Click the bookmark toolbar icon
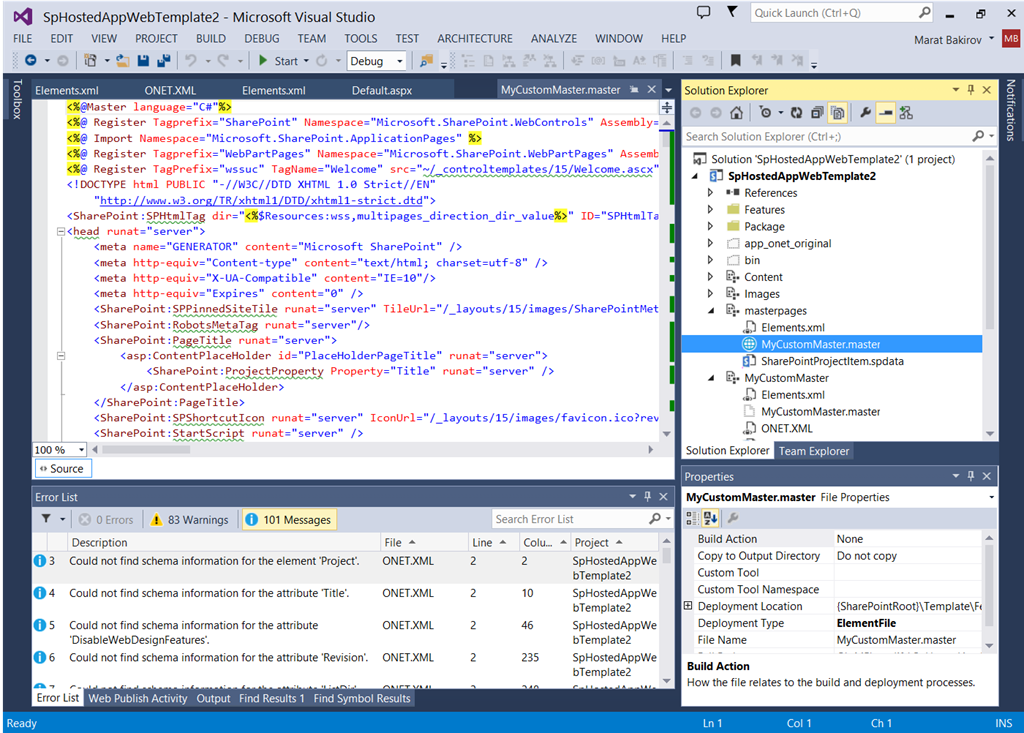This screenshot has width=1024, height=733. coord(735,61)
